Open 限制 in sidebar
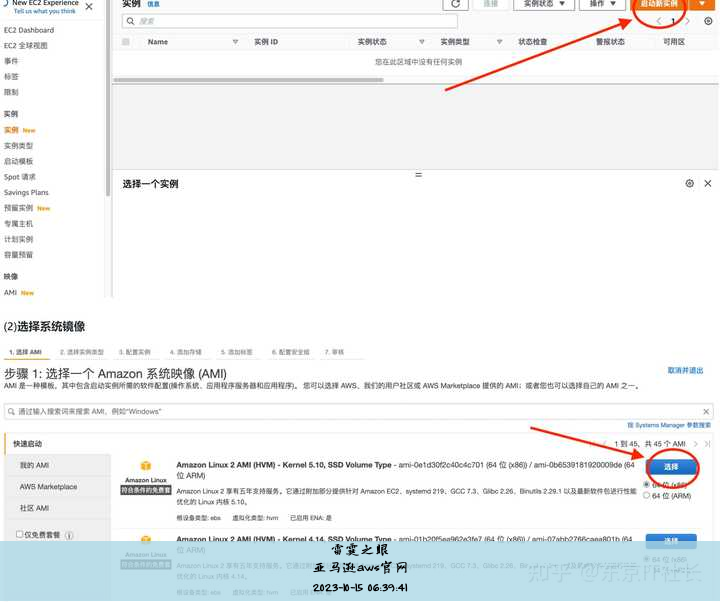720x602 pixels. 11,92
